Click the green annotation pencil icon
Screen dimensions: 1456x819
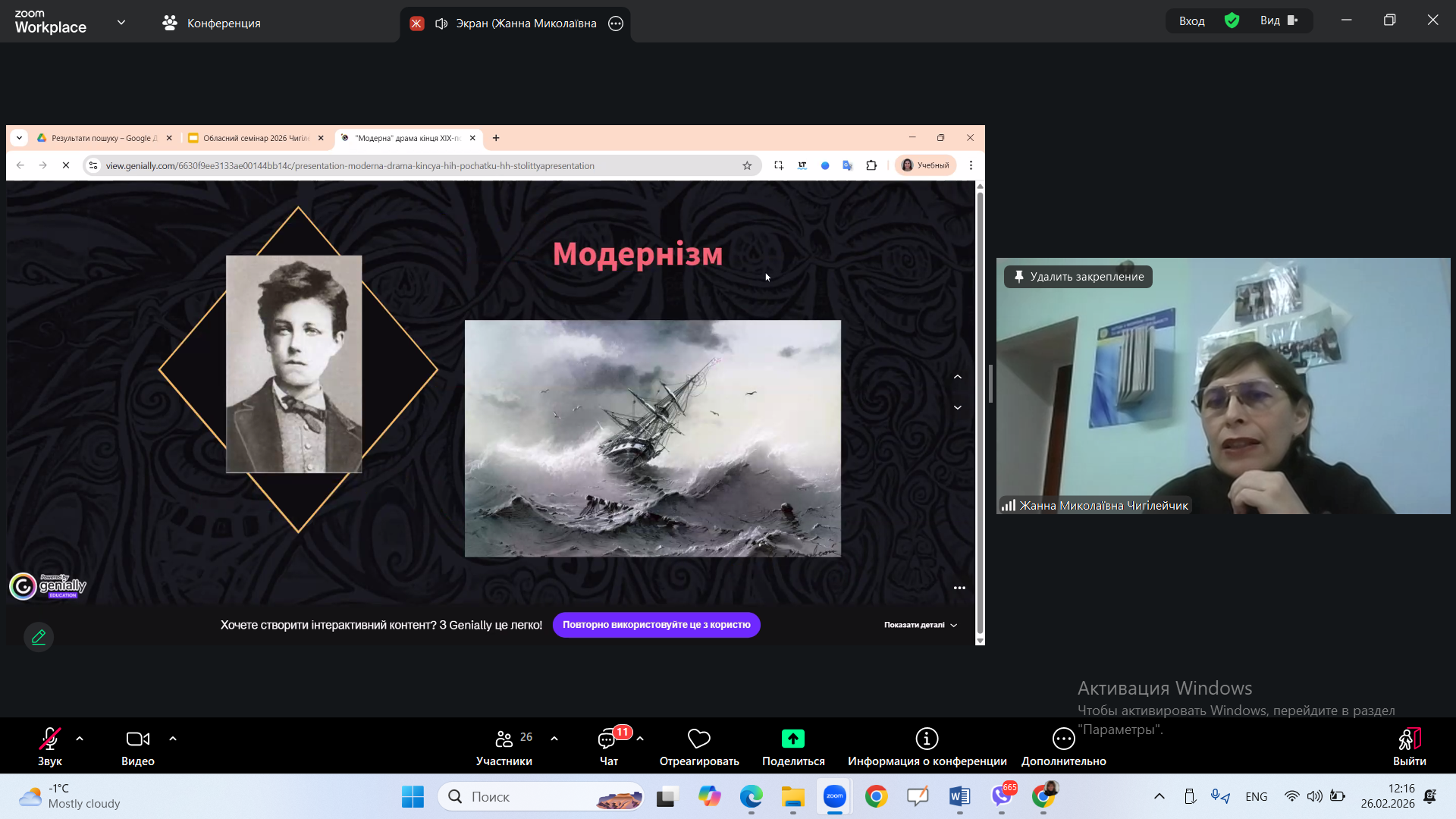pyautogui.click(x=39, y=637)
